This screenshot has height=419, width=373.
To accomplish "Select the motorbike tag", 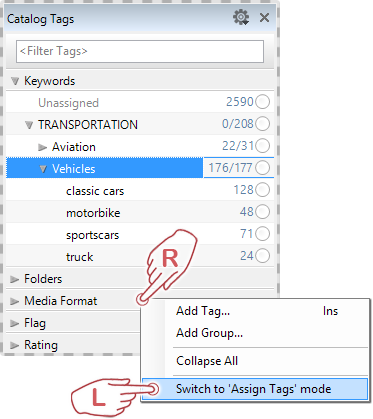I will click(x=93, y=213).
